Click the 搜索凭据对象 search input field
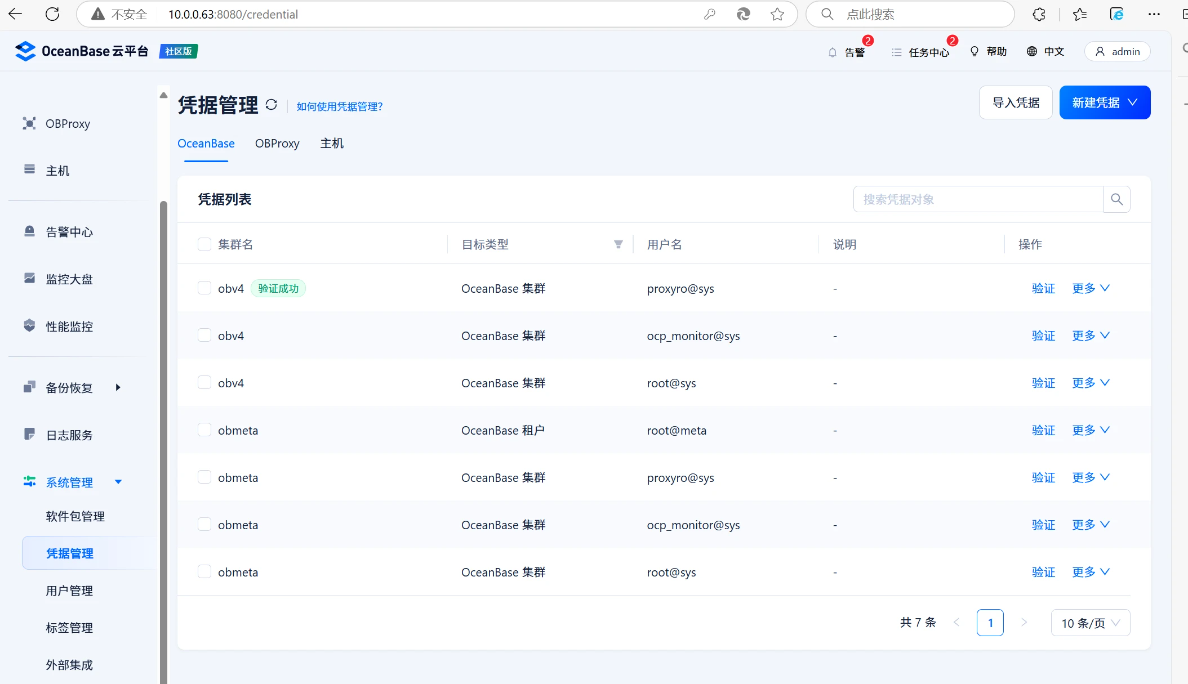Image resolution: width=1188 pixels, height=684 pixels. click(977, 199)
